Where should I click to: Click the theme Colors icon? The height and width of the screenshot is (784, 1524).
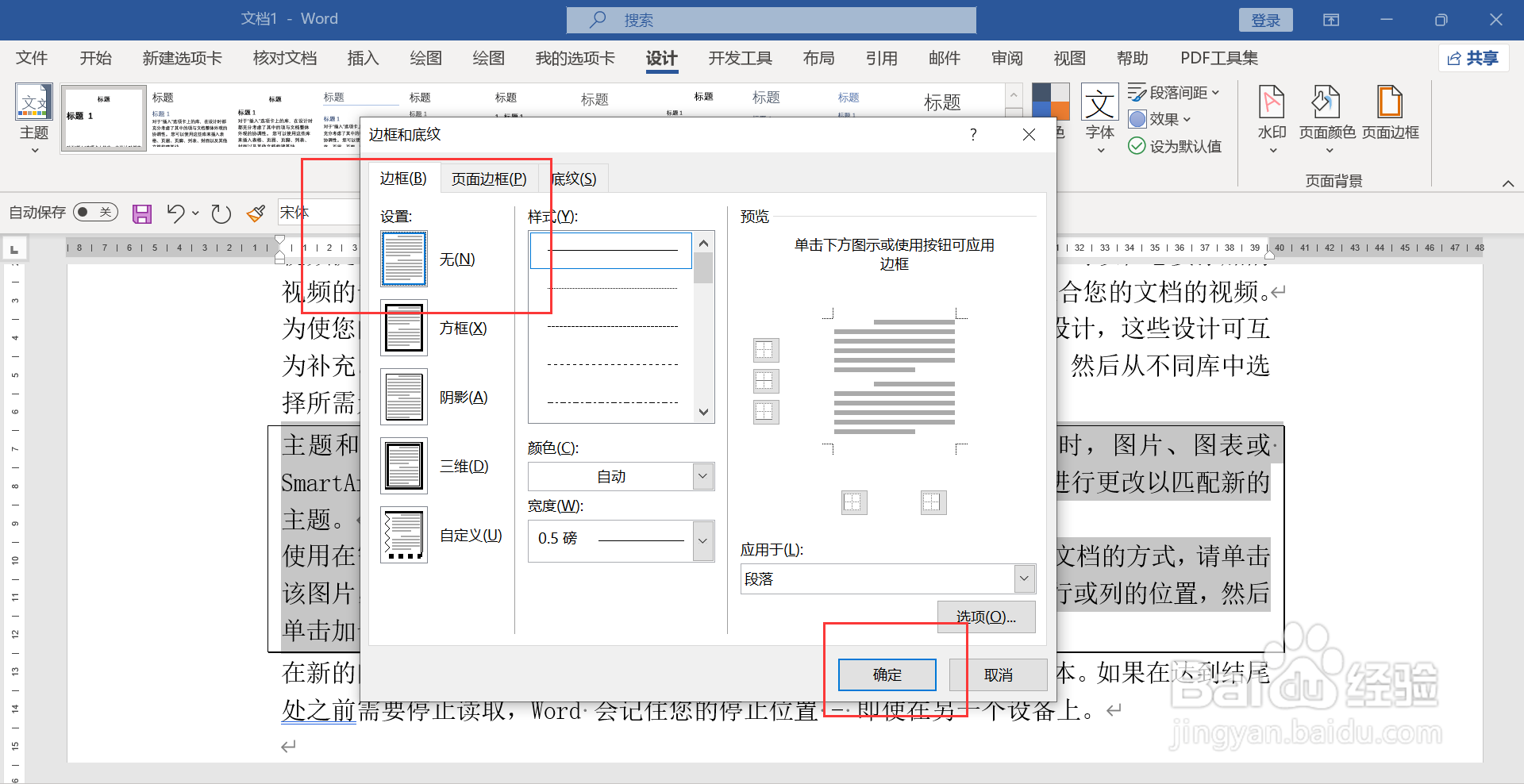tap(1050, 102)
